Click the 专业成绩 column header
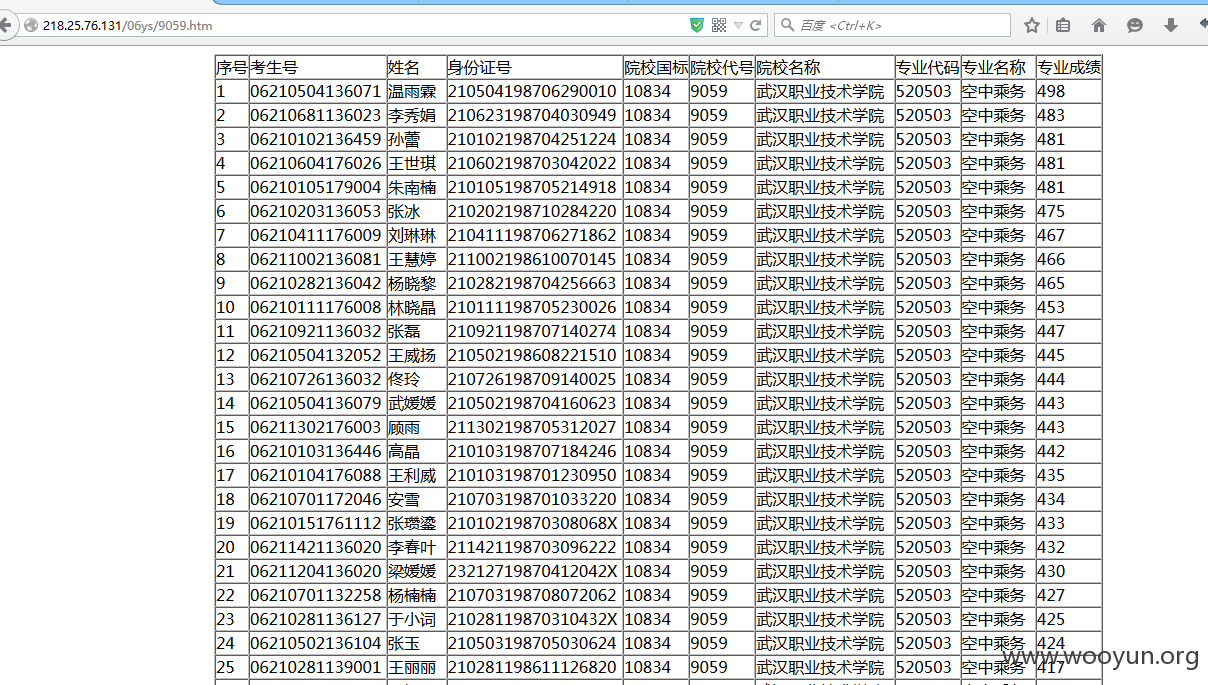This screenshot has height=685, width=1208. [x=1069, y=68]
